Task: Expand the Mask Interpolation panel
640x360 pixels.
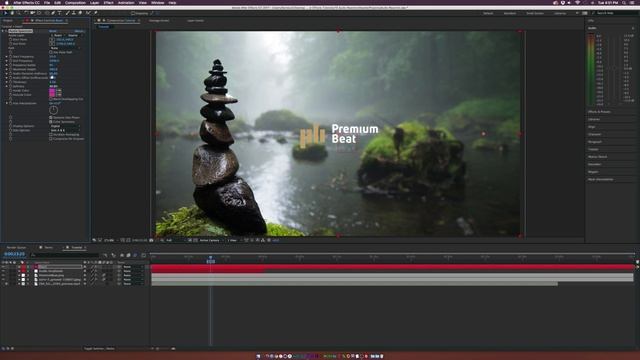Action: click(x=600, y=179)
